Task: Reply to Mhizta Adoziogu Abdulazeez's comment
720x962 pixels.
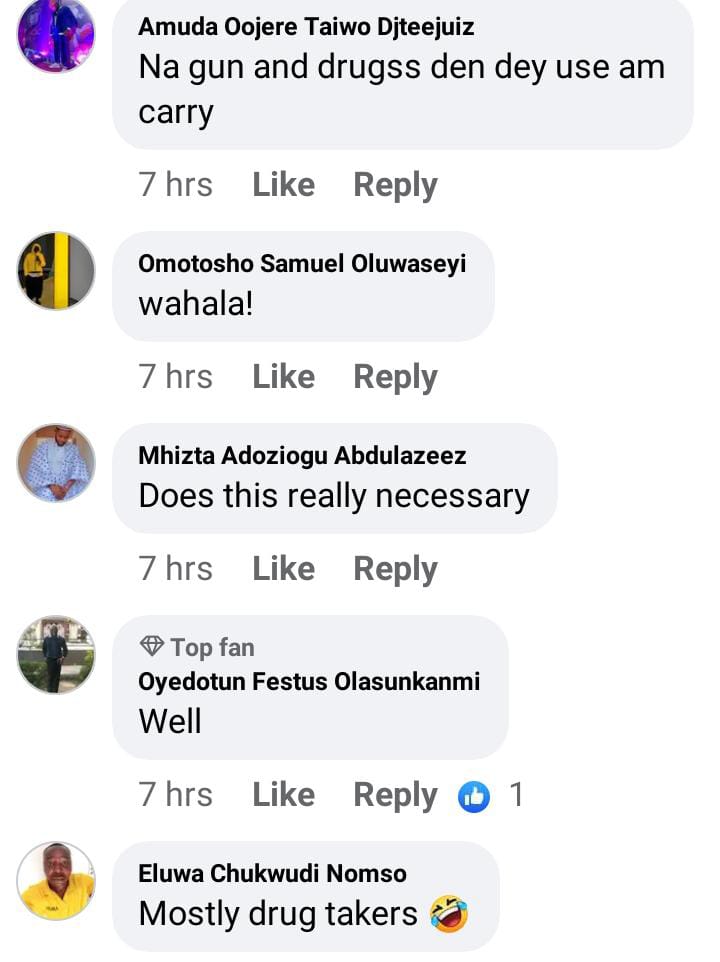Action: (395, 569)
